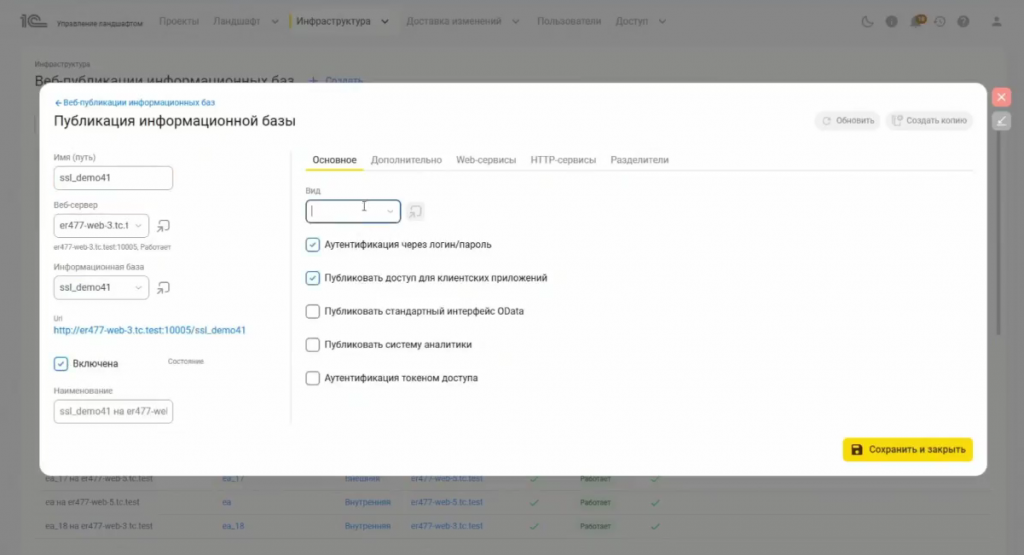Viewport: 1024px width, 555px height.
Task: Toggle dark mode moon icon
Action: point(866,21)
